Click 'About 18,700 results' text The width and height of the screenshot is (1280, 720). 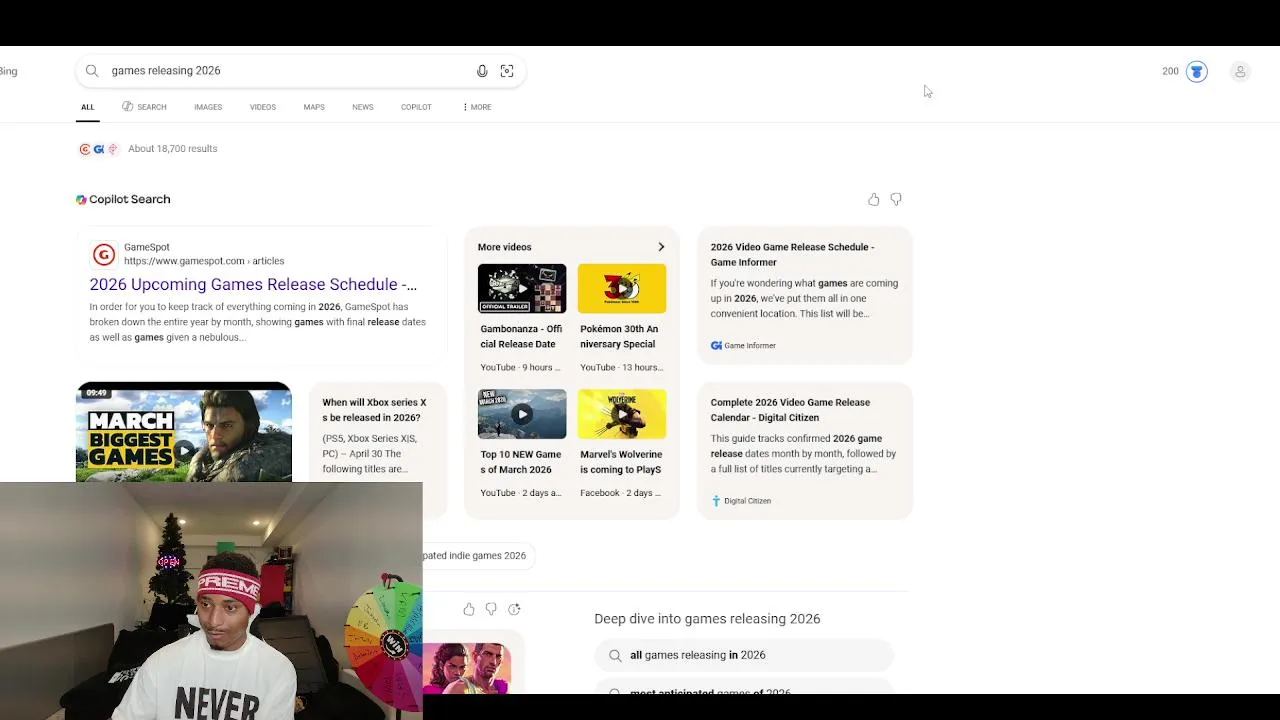(x=172, y=149)
